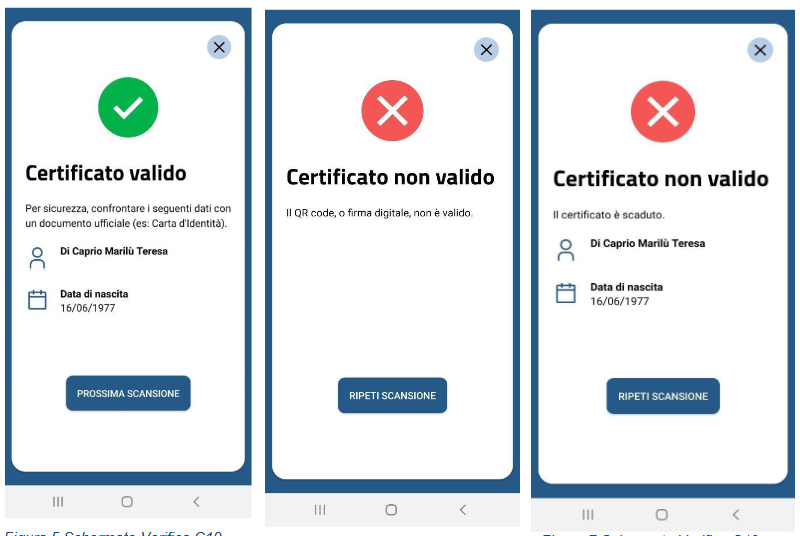Close the invalid QR code screen
The width and height of the screenshot is (800, 536).
coord(486,49)
